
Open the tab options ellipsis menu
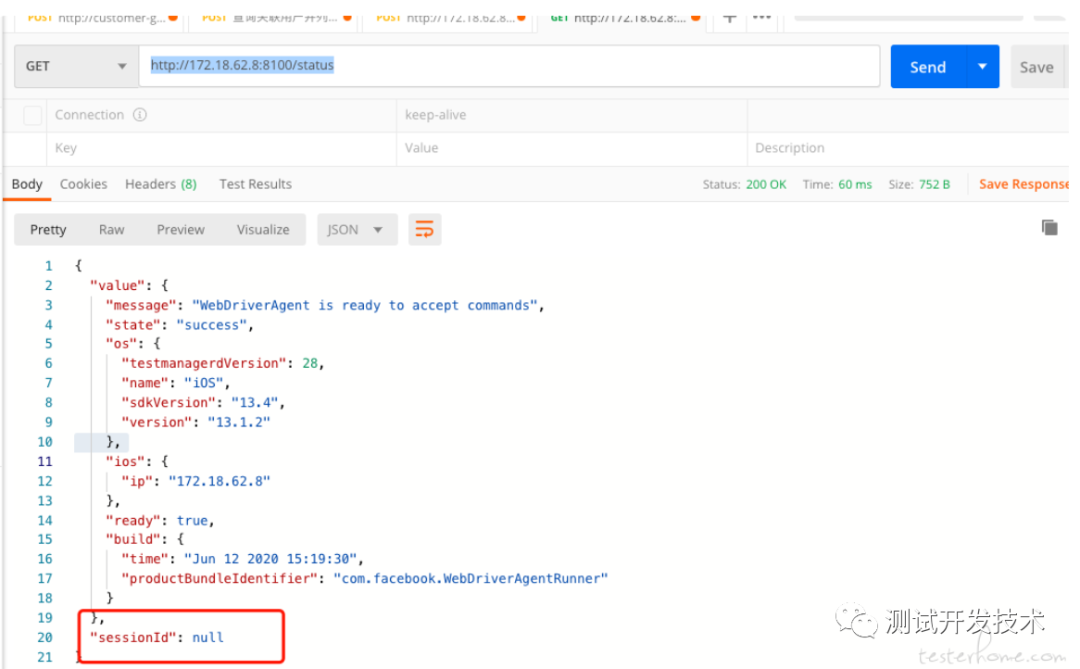(x=762, y=17)
